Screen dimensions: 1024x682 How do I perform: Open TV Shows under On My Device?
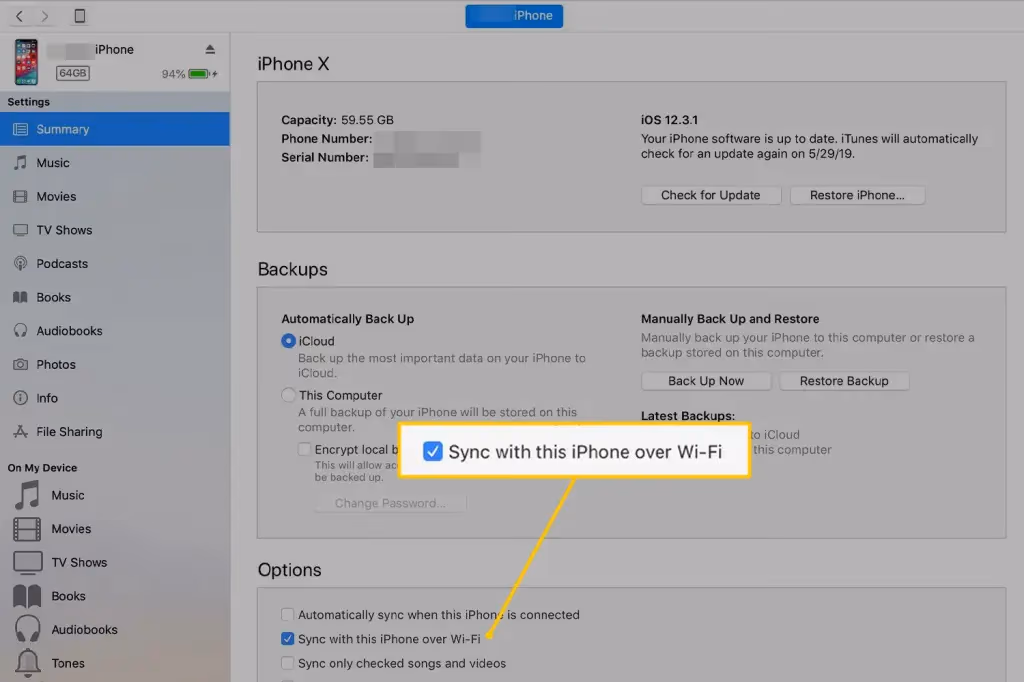80,562
